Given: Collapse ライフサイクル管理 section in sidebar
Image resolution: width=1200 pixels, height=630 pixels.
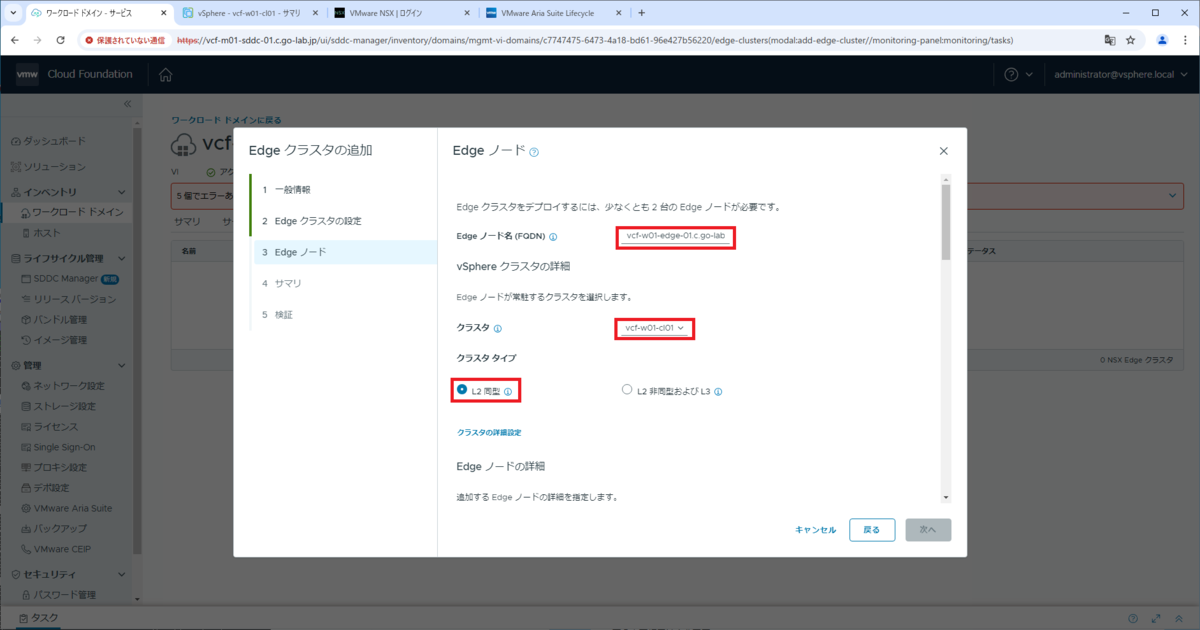Looking at the screenshot, I should coord(122,258).
